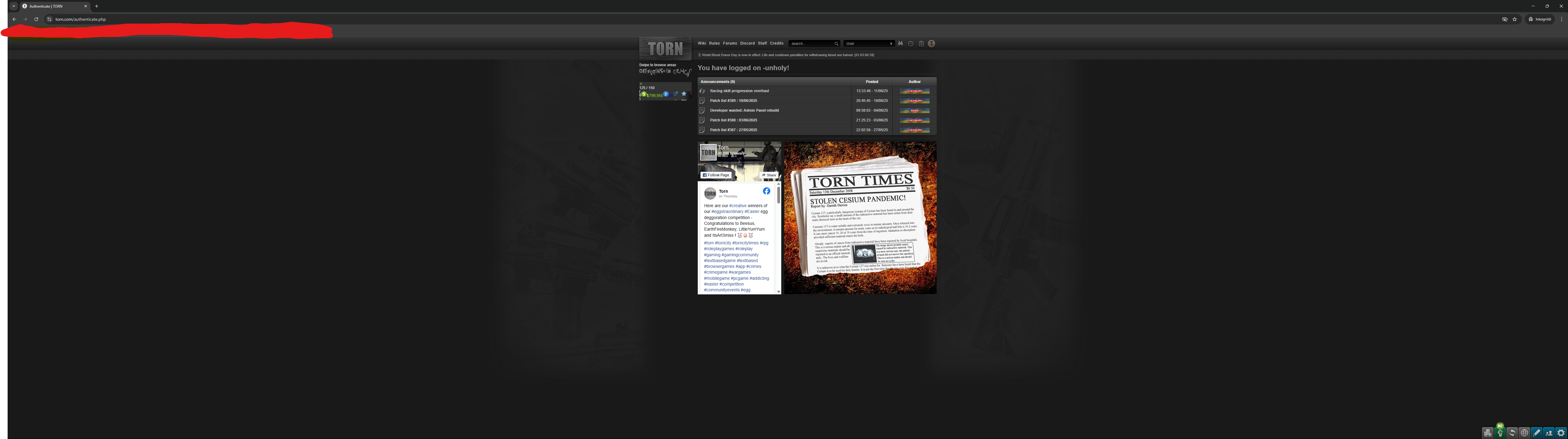This screenshot has width=1568, height=439.
Task: Open the people icon in bottom bar
Action: tap(1548, 433)
